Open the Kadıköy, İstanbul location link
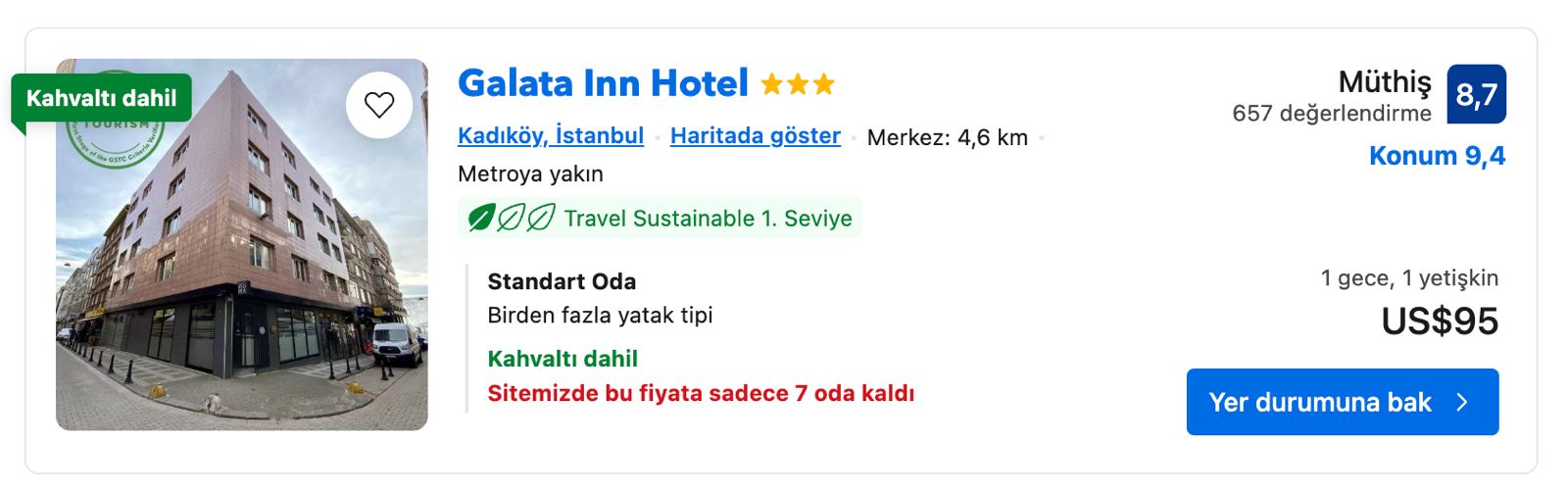Image resolution: width=1568 pixels, height=495 pixels. click(551, 135)
